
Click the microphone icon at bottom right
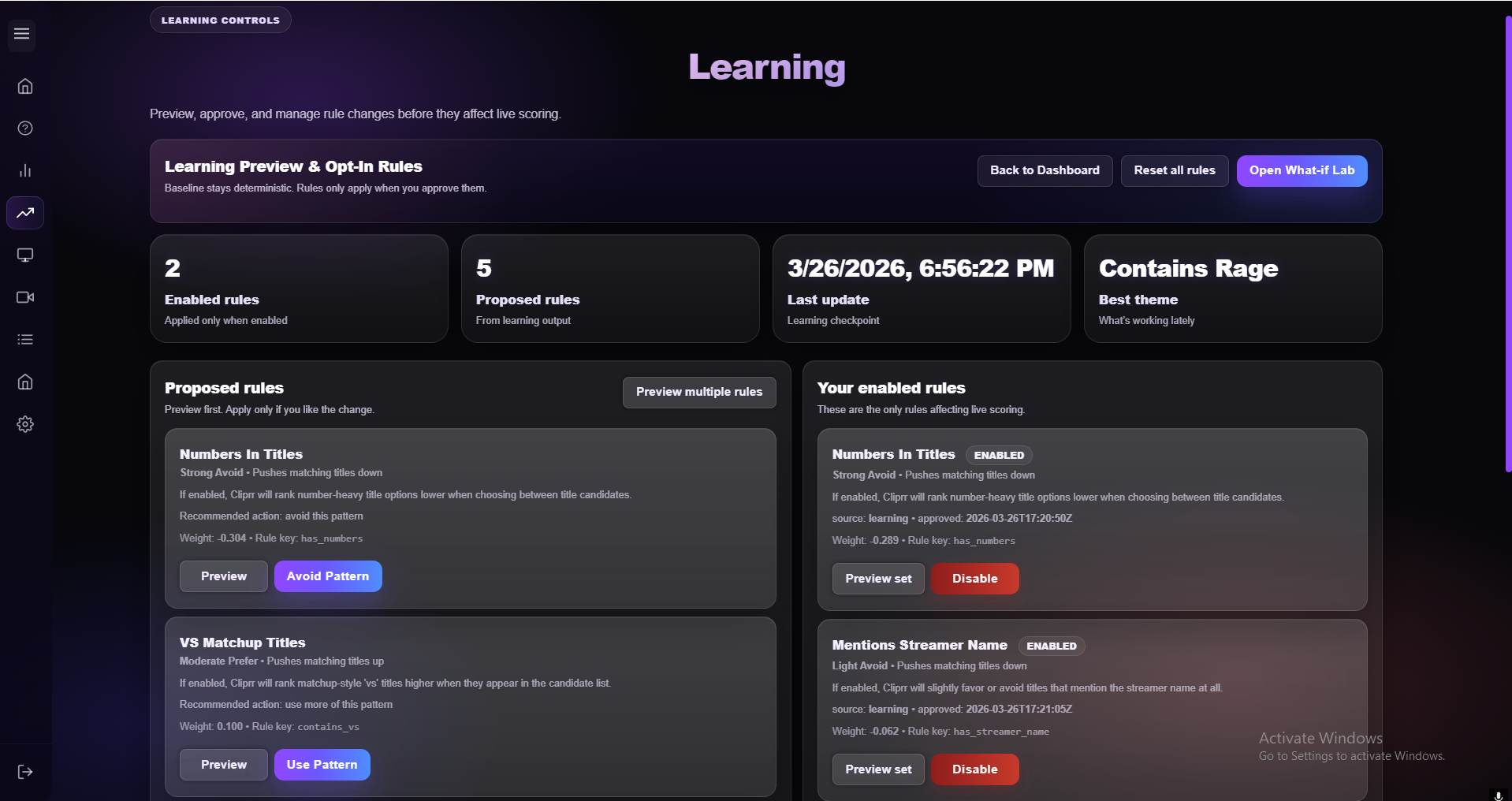[1500, 795]
